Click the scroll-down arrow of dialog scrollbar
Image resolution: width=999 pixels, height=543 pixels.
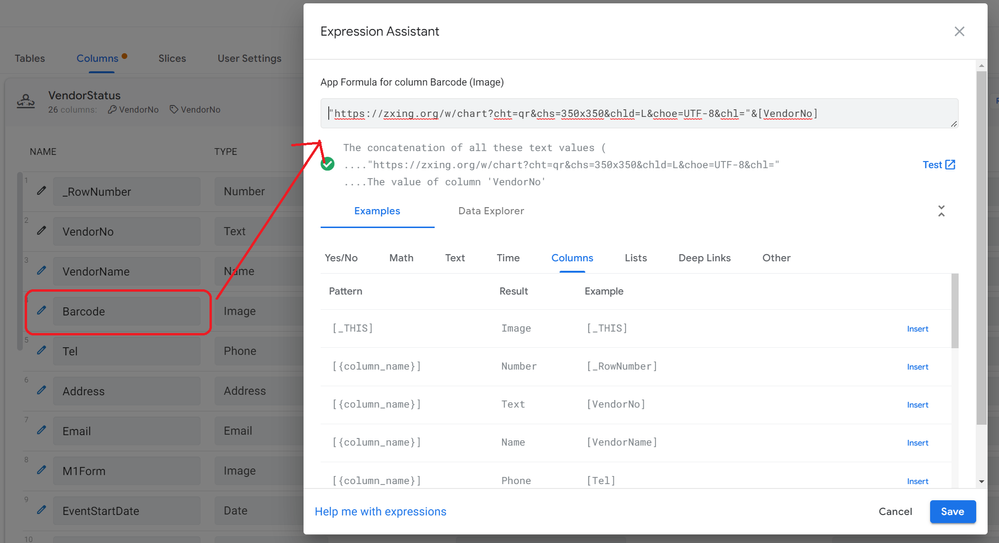click(981, 482)
